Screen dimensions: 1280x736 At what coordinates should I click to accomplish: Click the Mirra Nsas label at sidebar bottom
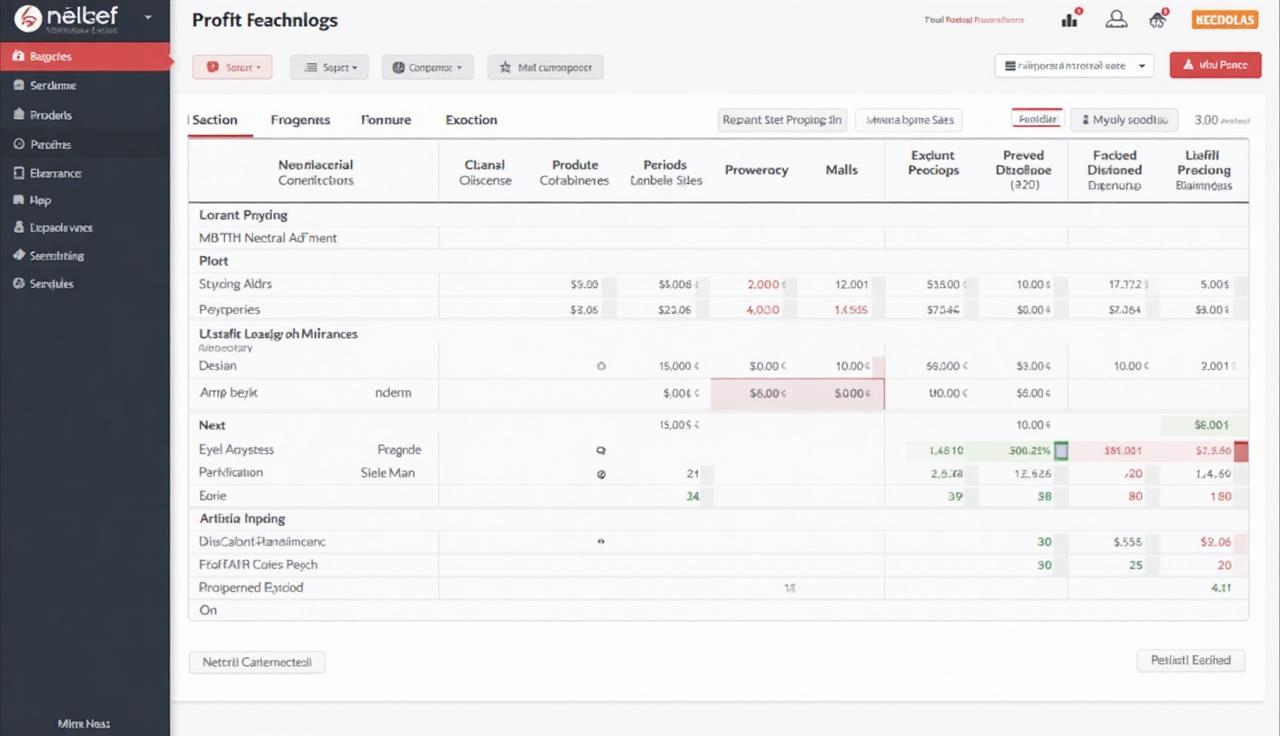(84, 723)
